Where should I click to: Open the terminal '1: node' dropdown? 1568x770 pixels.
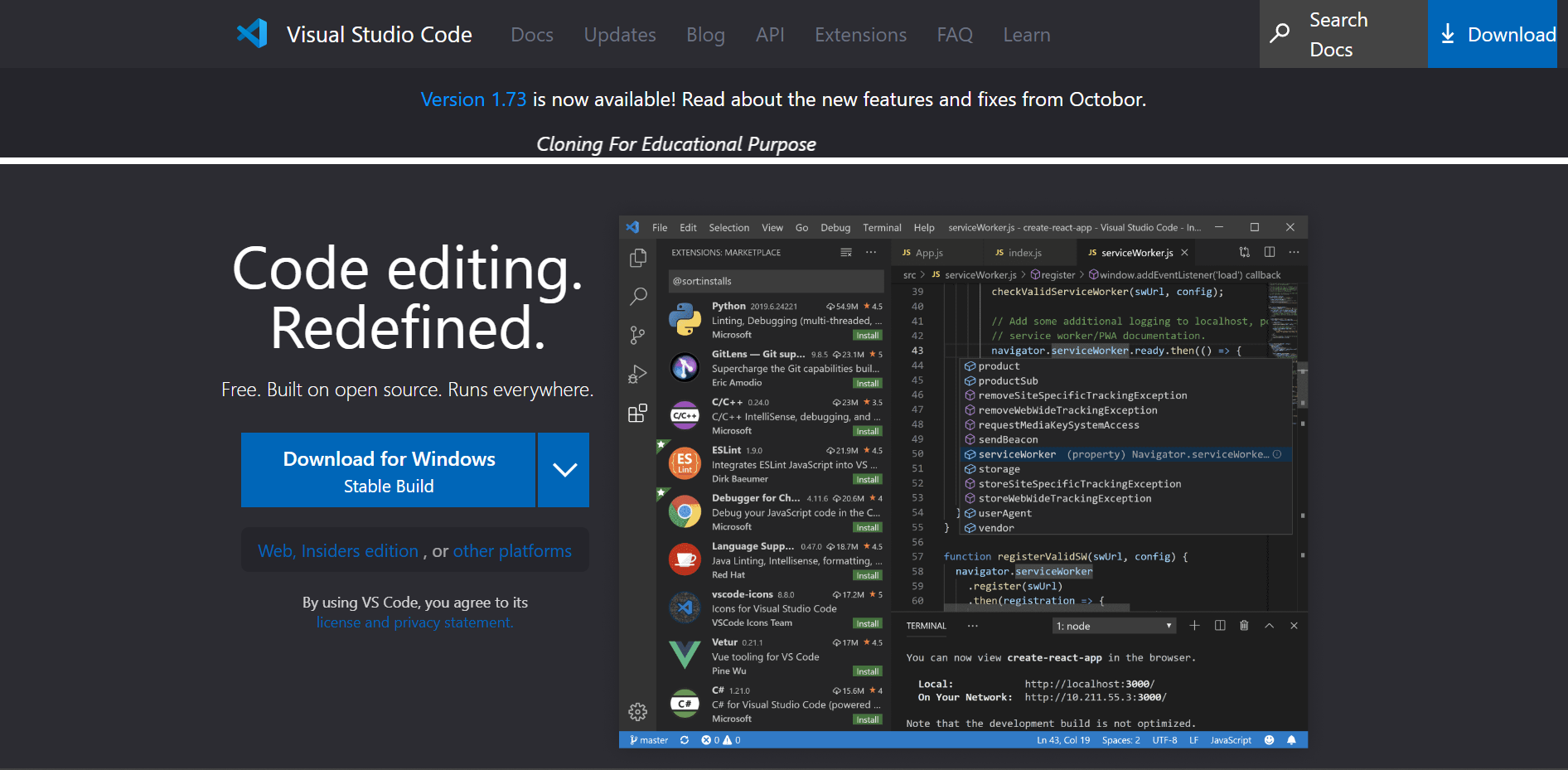click(x=1114, y=626)
